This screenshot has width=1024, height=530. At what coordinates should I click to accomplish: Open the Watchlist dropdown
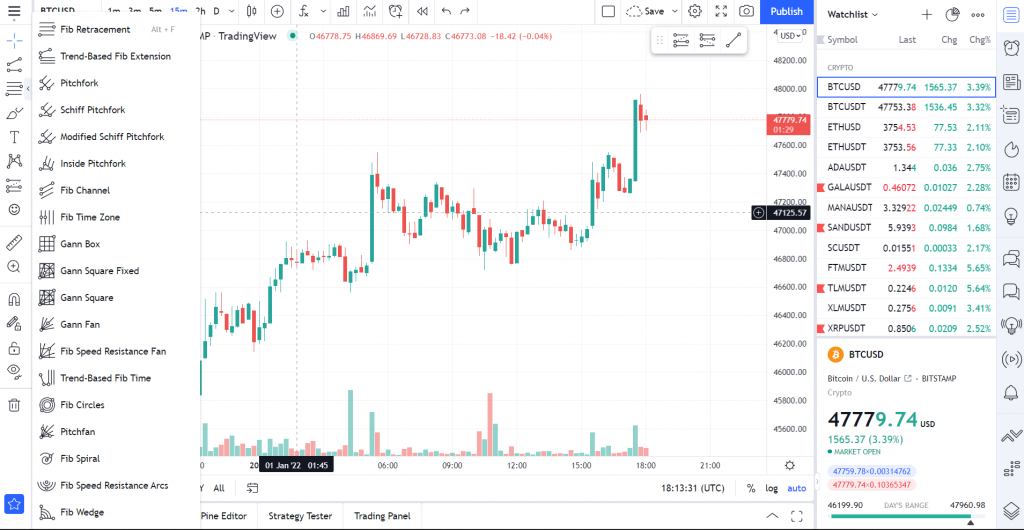click(853, 14)
